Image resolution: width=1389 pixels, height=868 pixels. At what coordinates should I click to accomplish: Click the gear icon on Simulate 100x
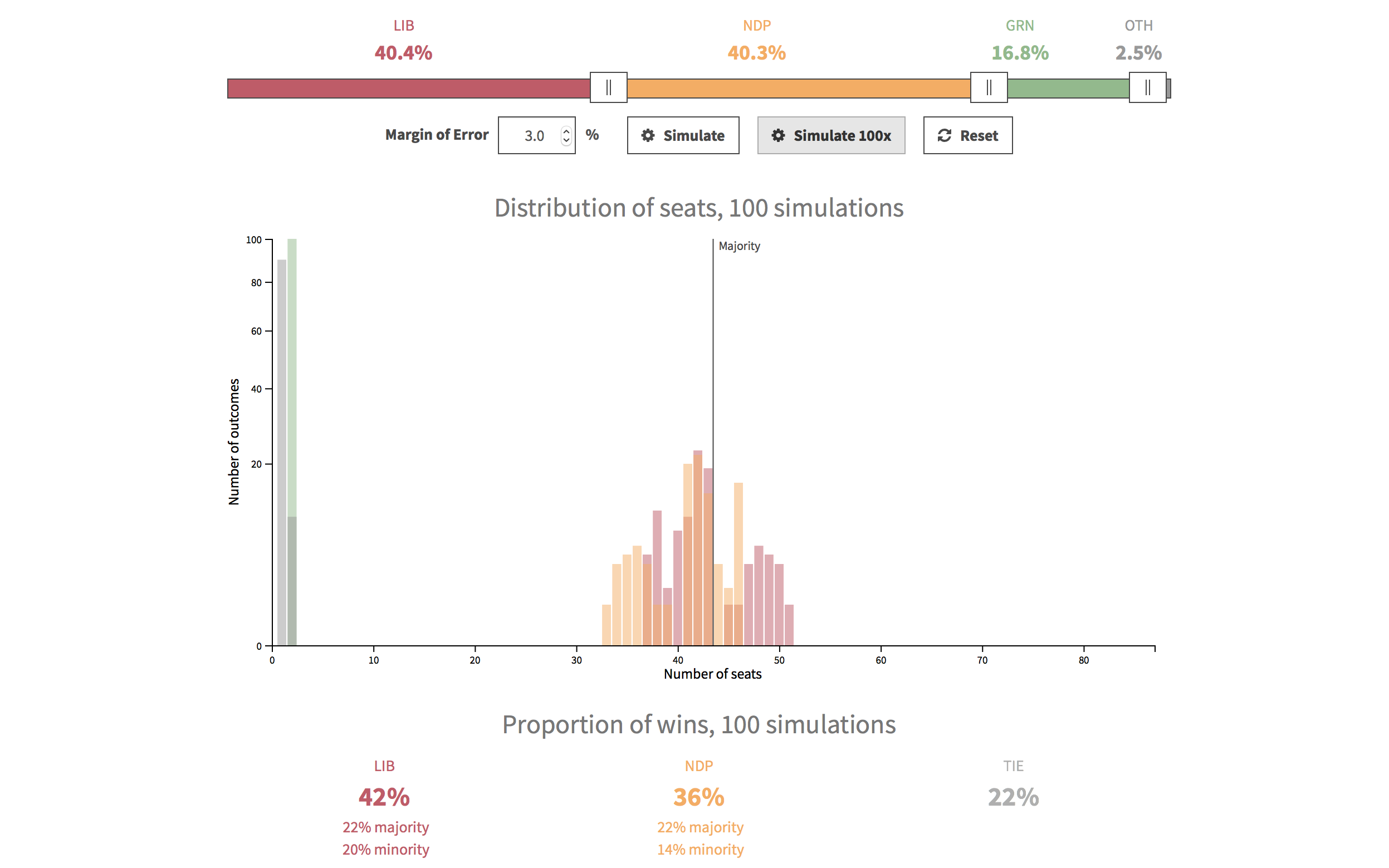pyautogui.click(x=778, y=135)
